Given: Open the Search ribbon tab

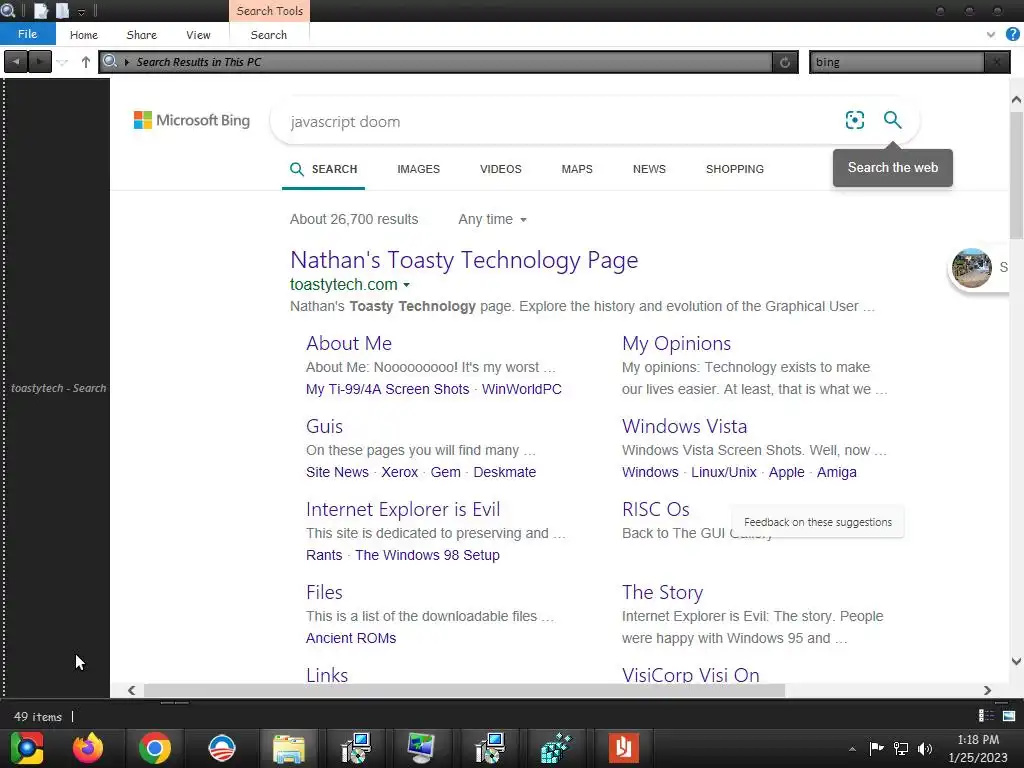Looking at the screenshot, I should [268, 35].
